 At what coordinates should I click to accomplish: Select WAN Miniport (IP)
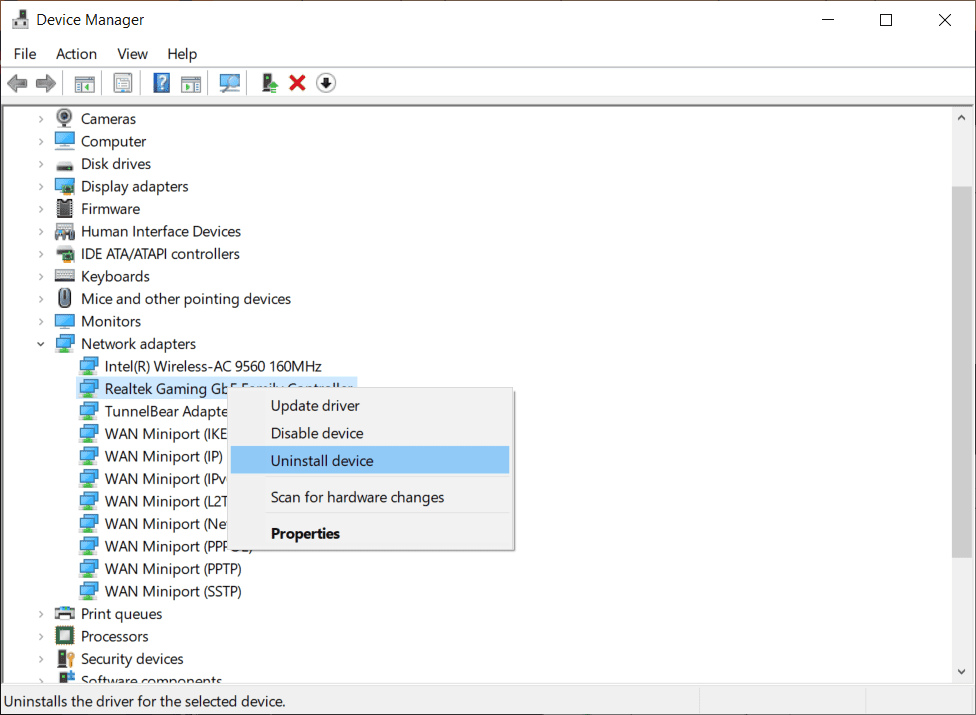(x=163, y=456)
